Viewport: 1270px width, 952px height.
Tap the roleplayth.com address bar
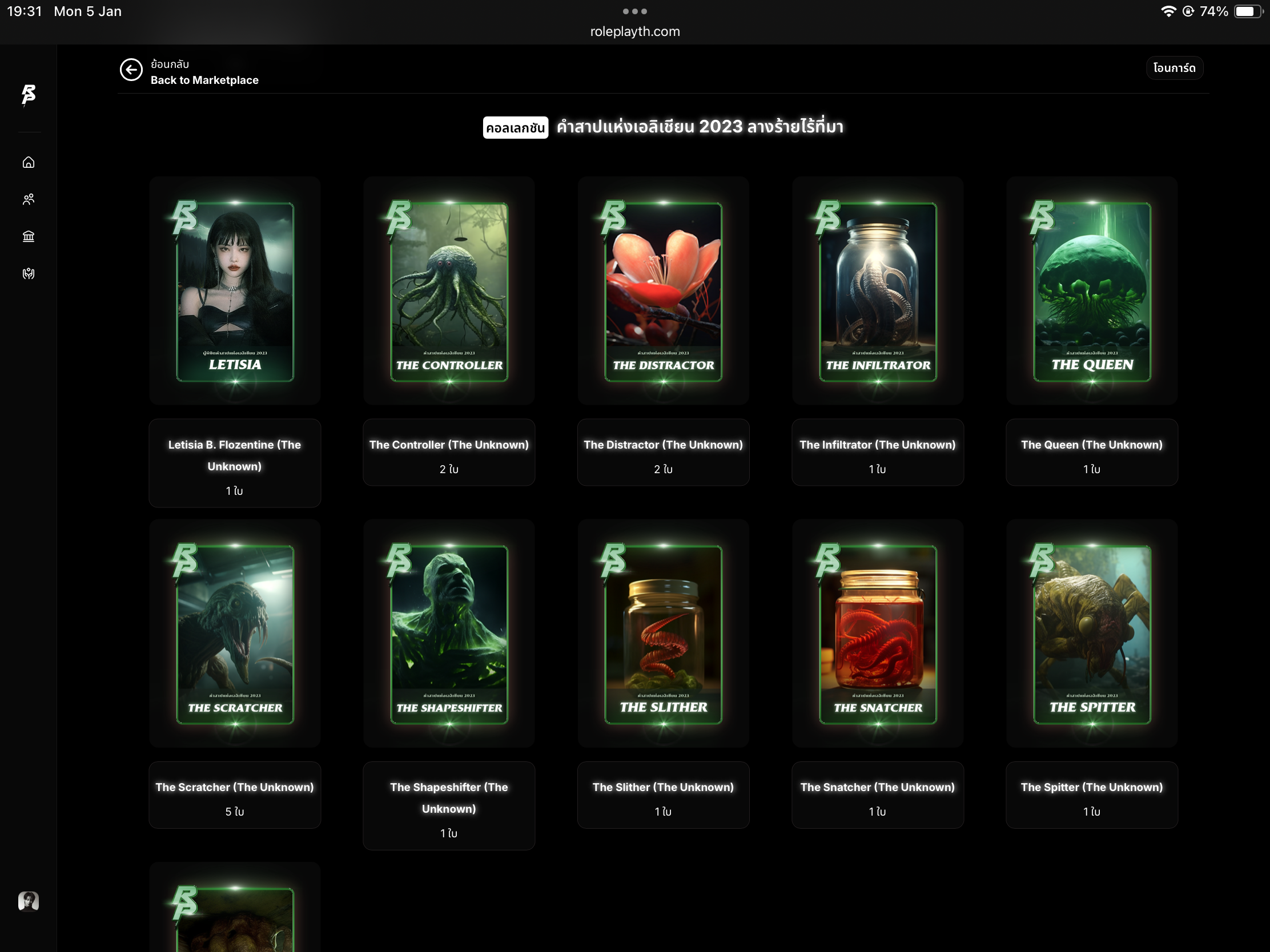(x=634, y=31)
